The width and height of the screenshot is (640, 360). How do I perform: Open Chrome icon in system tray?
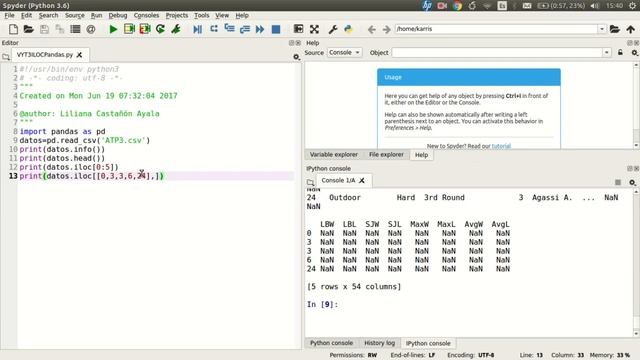click(x=458, y=5)
